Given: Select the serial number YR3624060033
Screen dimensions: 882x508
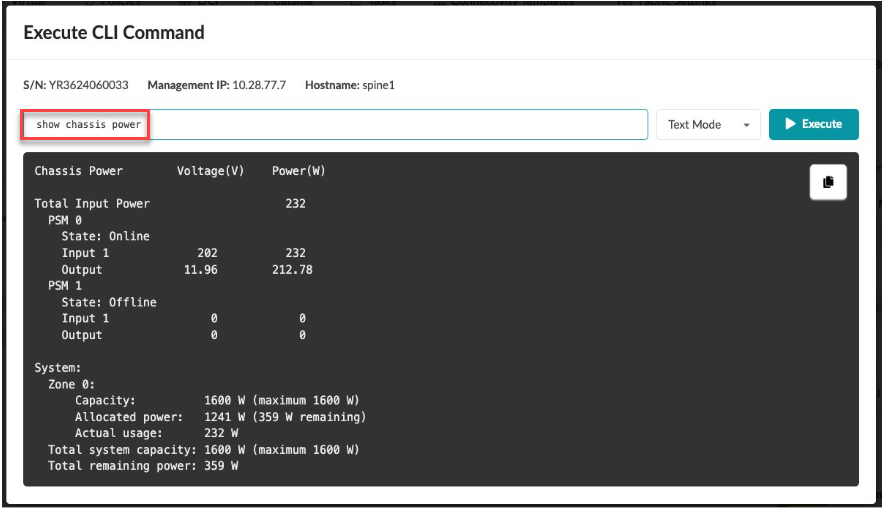Looking at the screenshot, I should (x=88, y=85).
